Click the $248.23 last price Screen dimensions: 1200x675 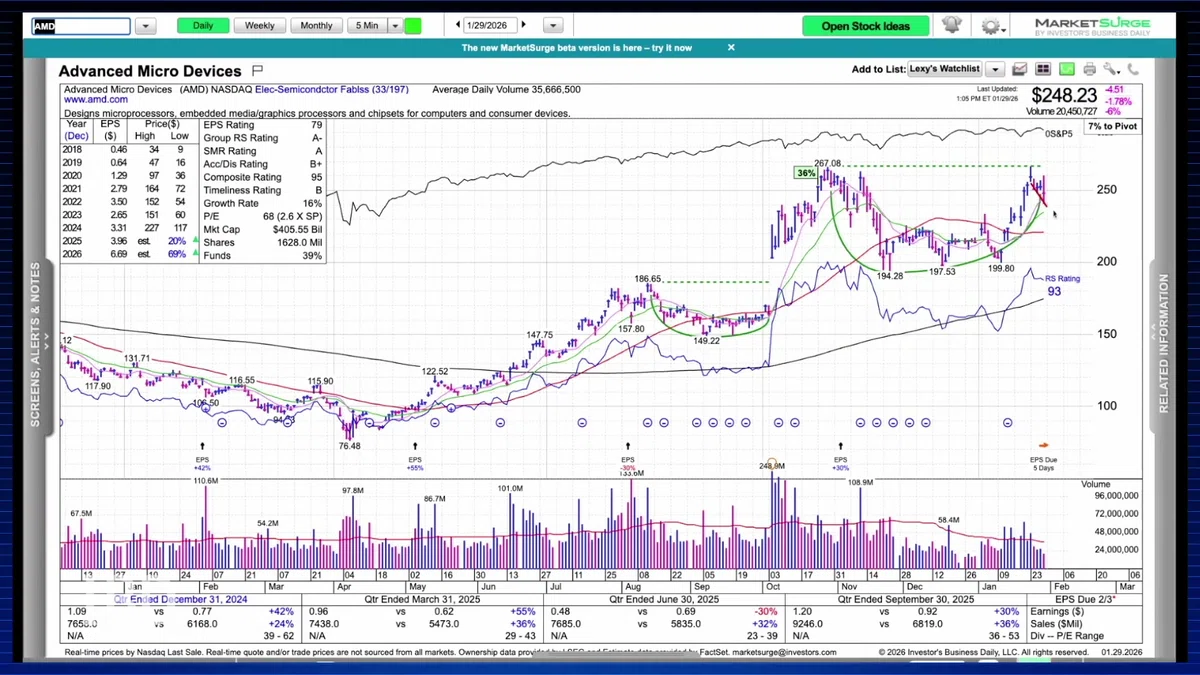1064,95
